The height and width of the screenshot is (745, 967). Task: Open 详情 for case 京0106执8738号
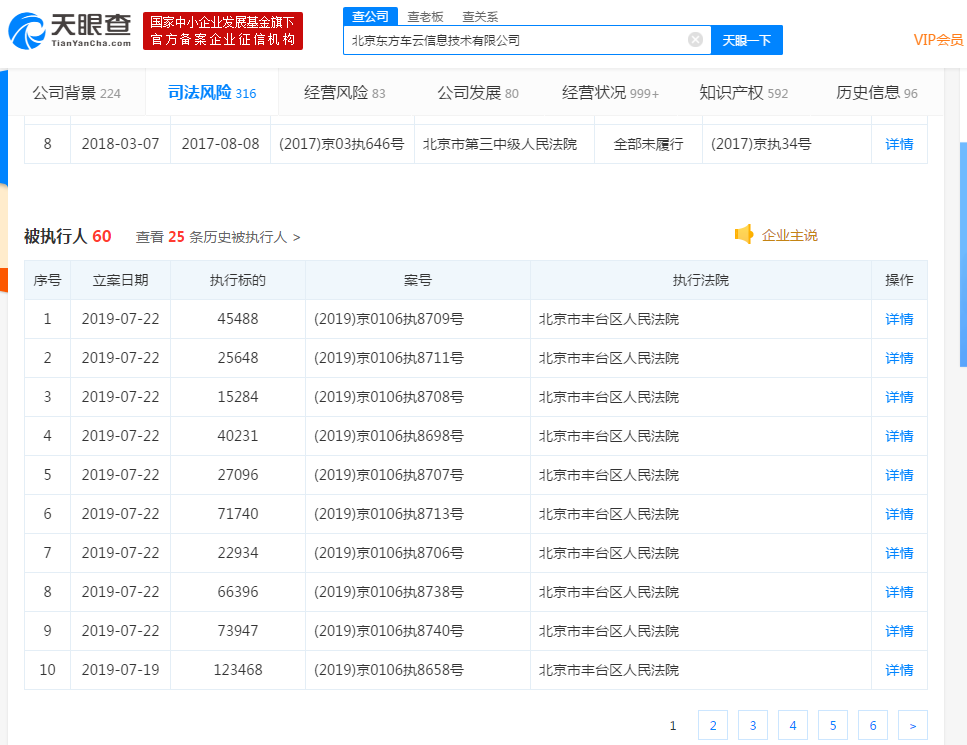point(899,592)
